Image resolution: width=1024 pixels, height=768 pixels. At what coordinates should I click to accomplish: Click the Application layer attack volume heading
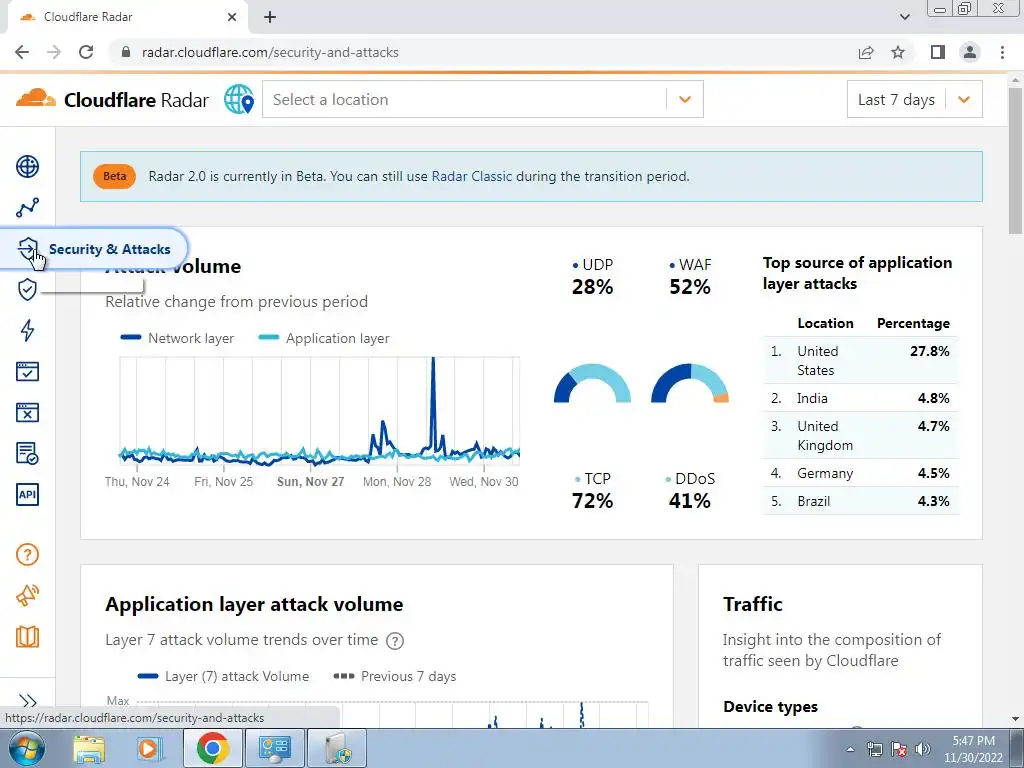(254, 604)
